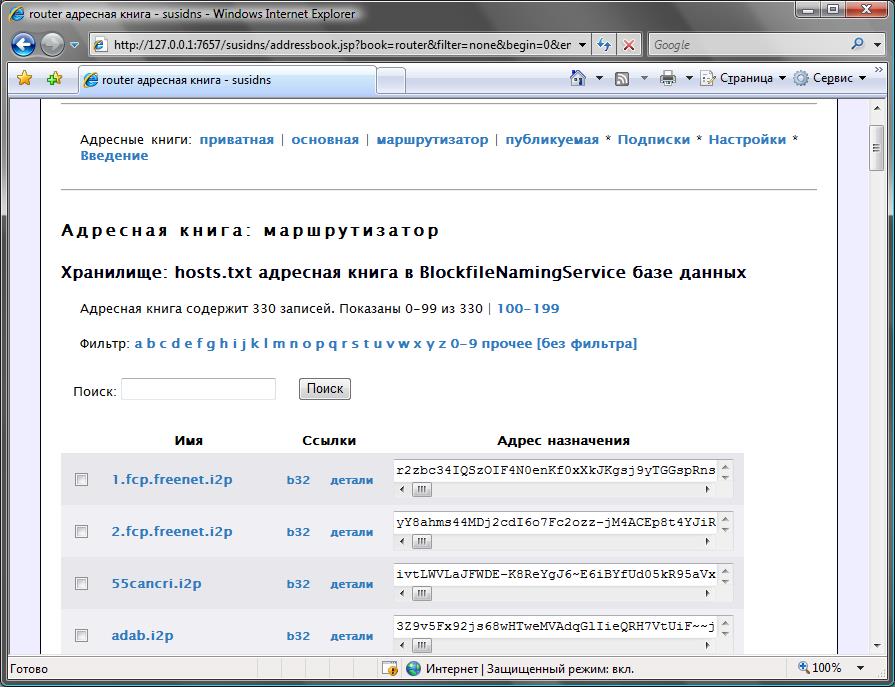
Task: Select the adab.i2p row checkbox
Action: 82,636
